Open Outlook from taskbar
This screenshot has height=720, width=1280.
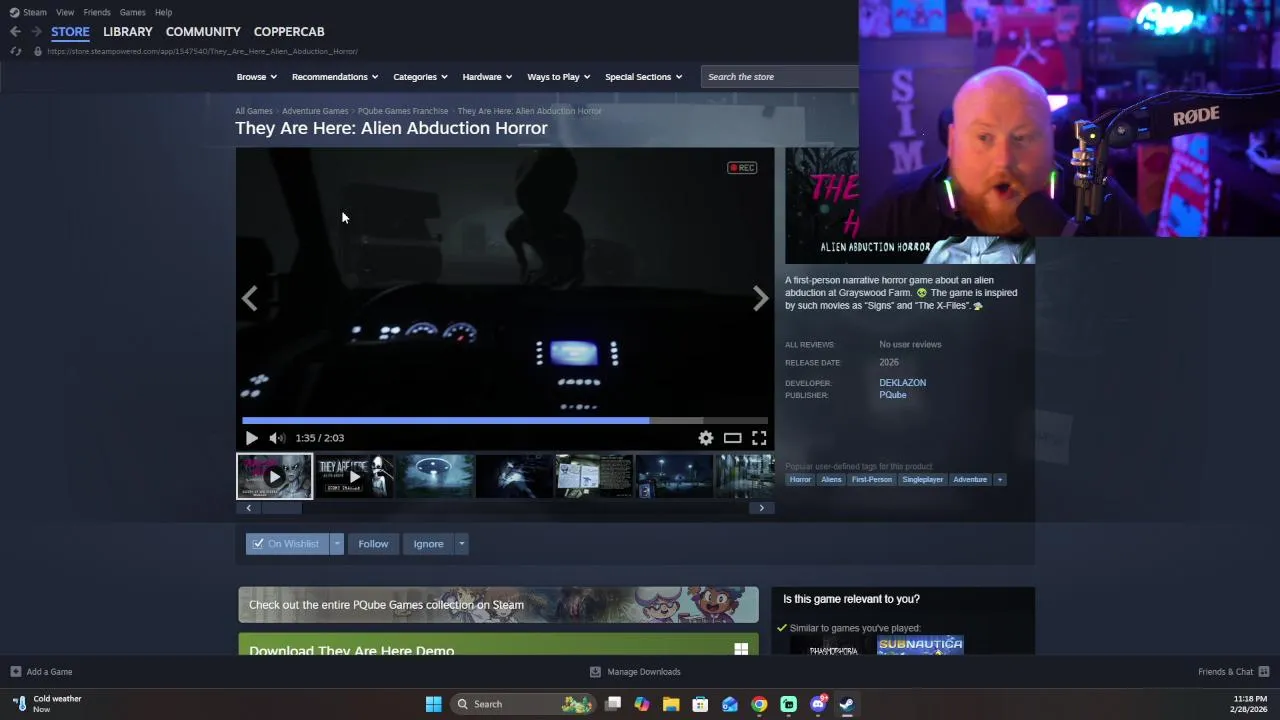tap(730, 704)
